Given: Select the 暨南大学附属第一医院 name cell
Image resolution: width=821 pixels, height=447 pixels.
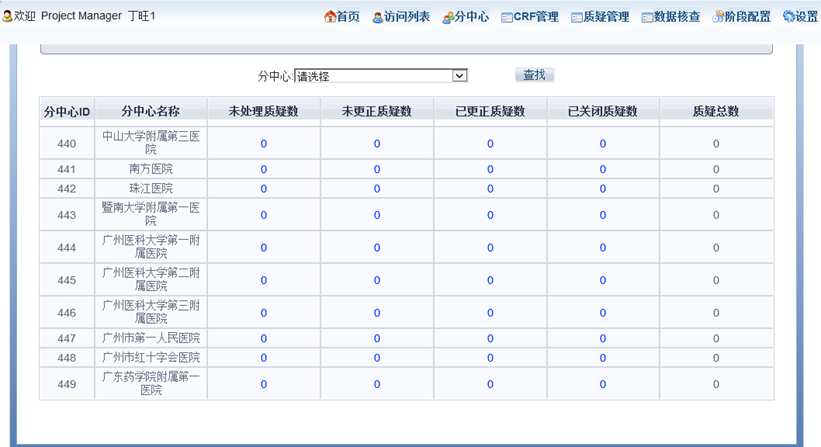Looking at the screenshot, I should 151,215.
